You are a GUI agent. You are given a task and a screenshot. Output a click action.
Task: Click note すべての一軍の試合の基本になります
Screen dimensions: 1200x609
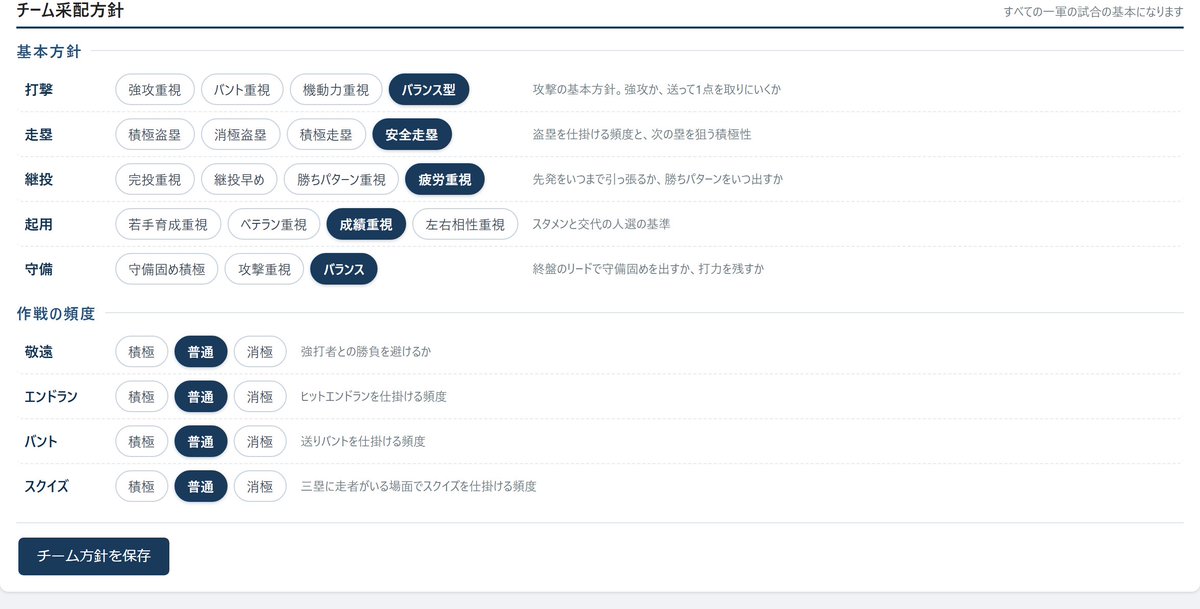1093,12
